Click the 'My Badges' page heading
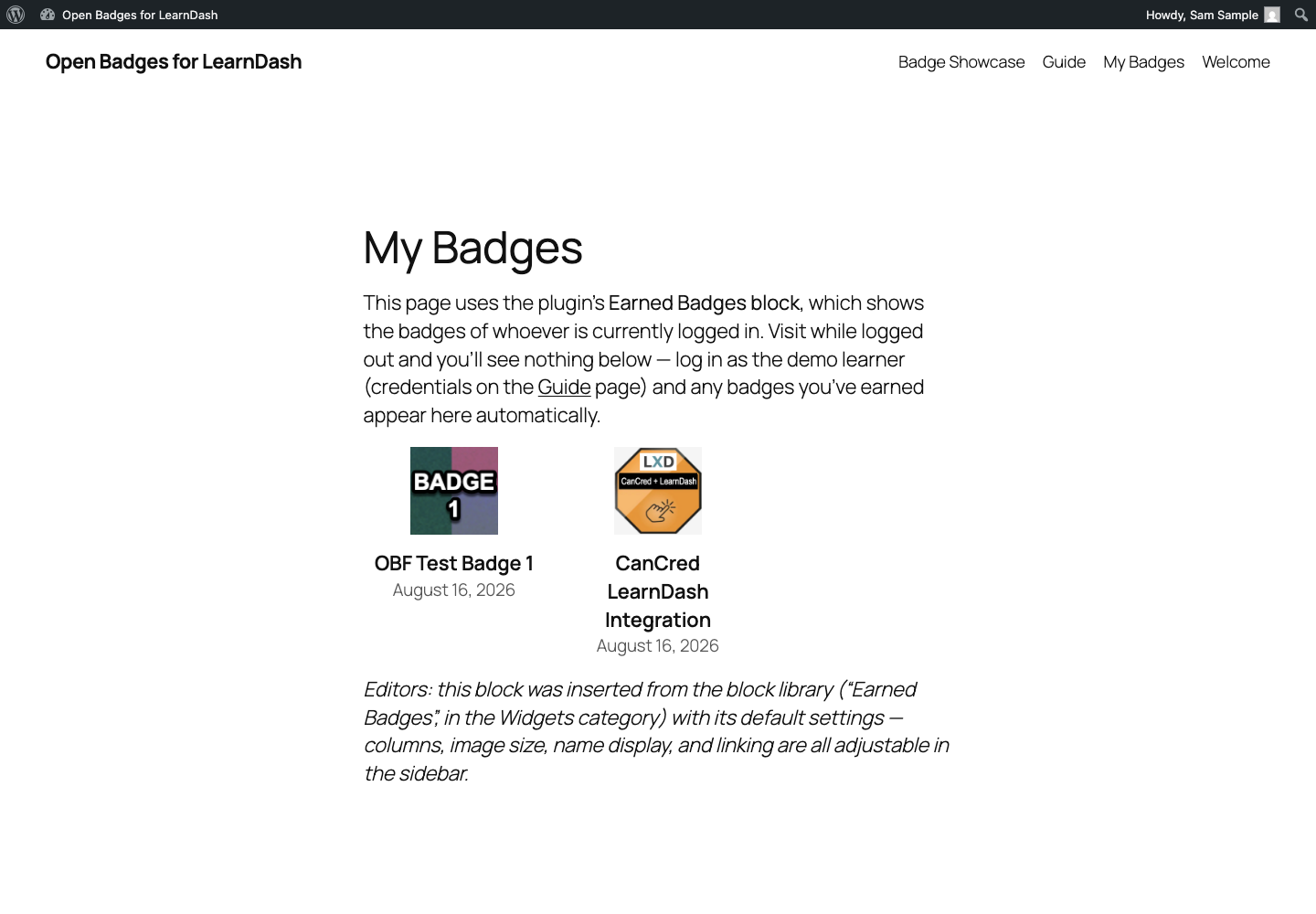This screenshot has height=914, width=1316. [x=472, y=249]
